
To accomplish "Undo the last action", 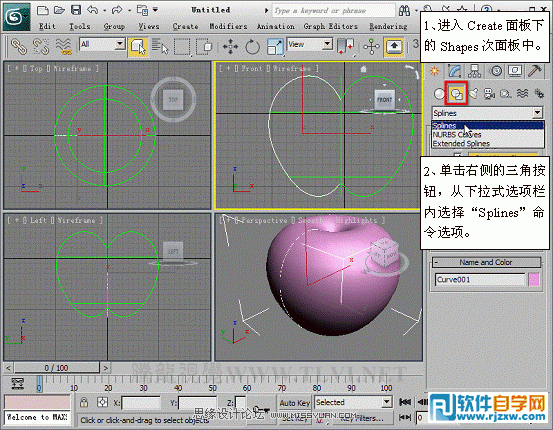I will click(x=92, y=10).
